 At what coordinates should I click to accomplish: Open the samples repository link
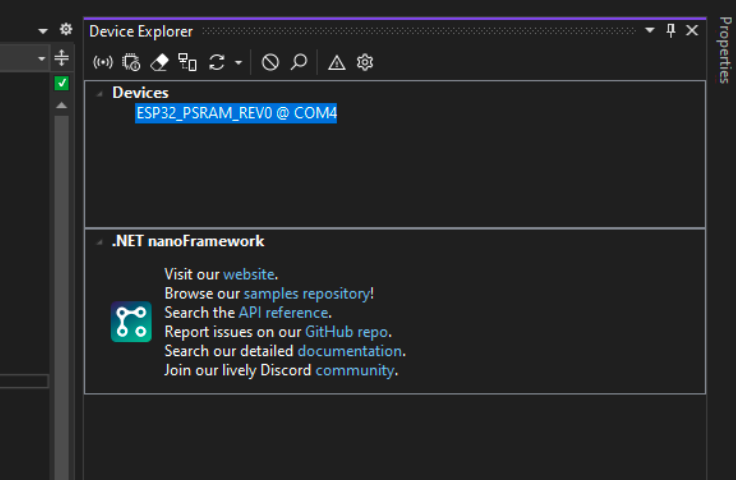coord(307,293)
